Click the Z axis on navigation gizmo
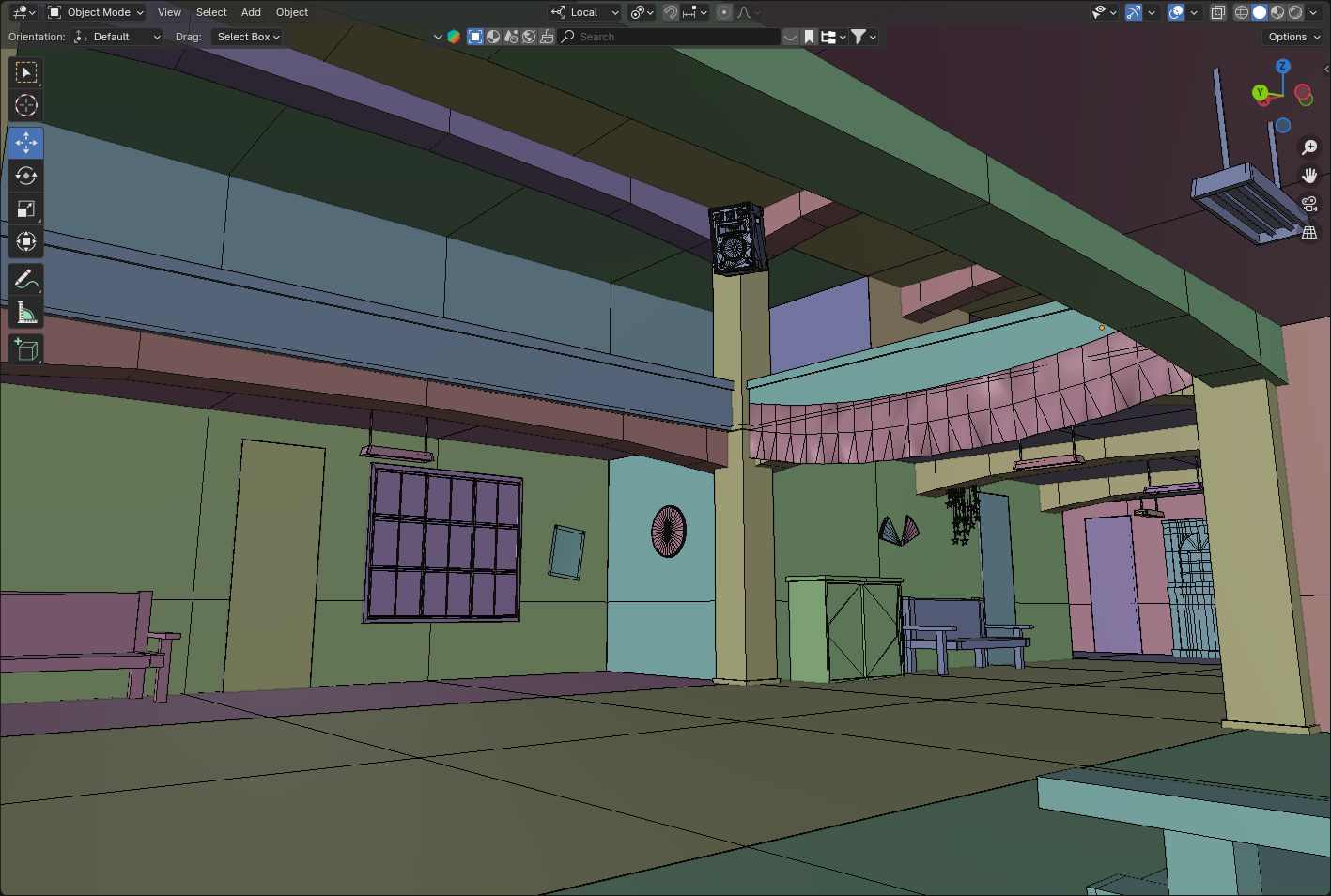Viewport: 1331px width, 896px height. click(1282, 66)
